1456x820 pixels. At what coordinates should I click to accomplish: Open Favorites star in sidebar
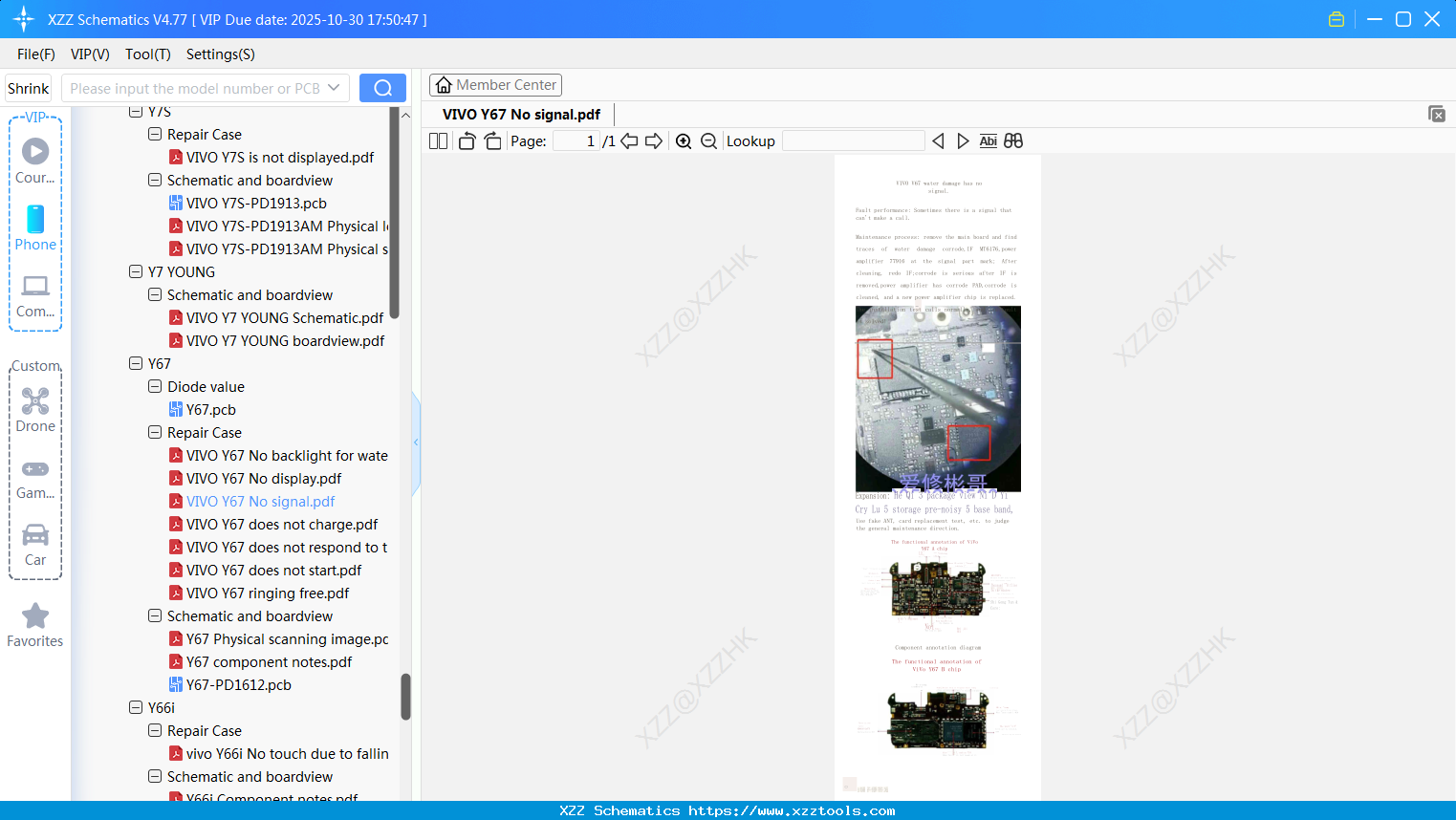35,625
